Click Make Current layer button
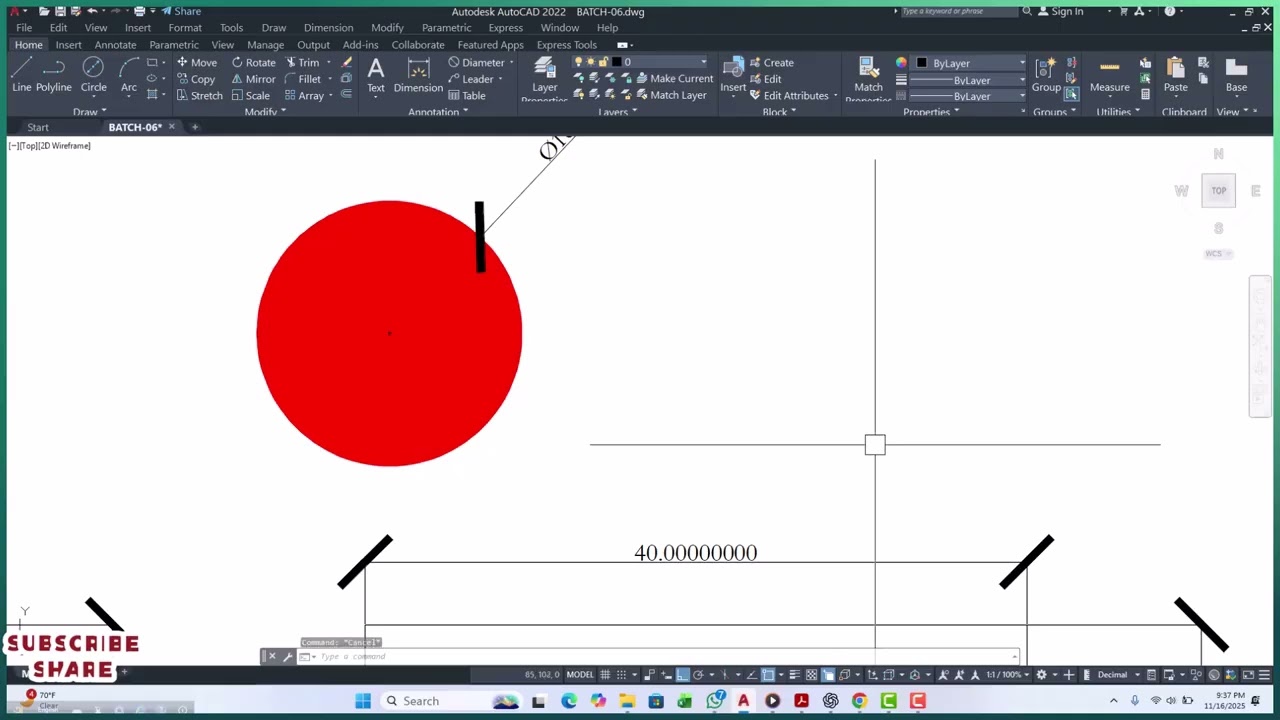The width and height of the screenshot is (1280, 720). click(x=674, y=79)
